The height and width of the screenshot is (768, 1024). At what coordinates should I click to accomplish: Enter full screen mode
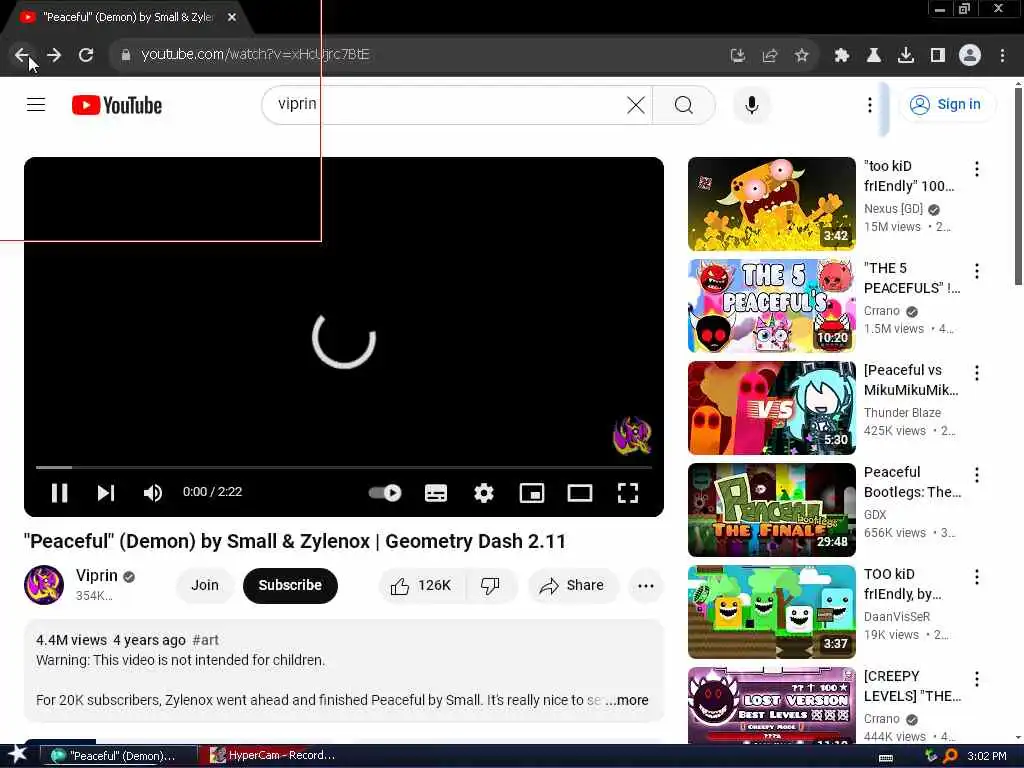pos(628,492)
